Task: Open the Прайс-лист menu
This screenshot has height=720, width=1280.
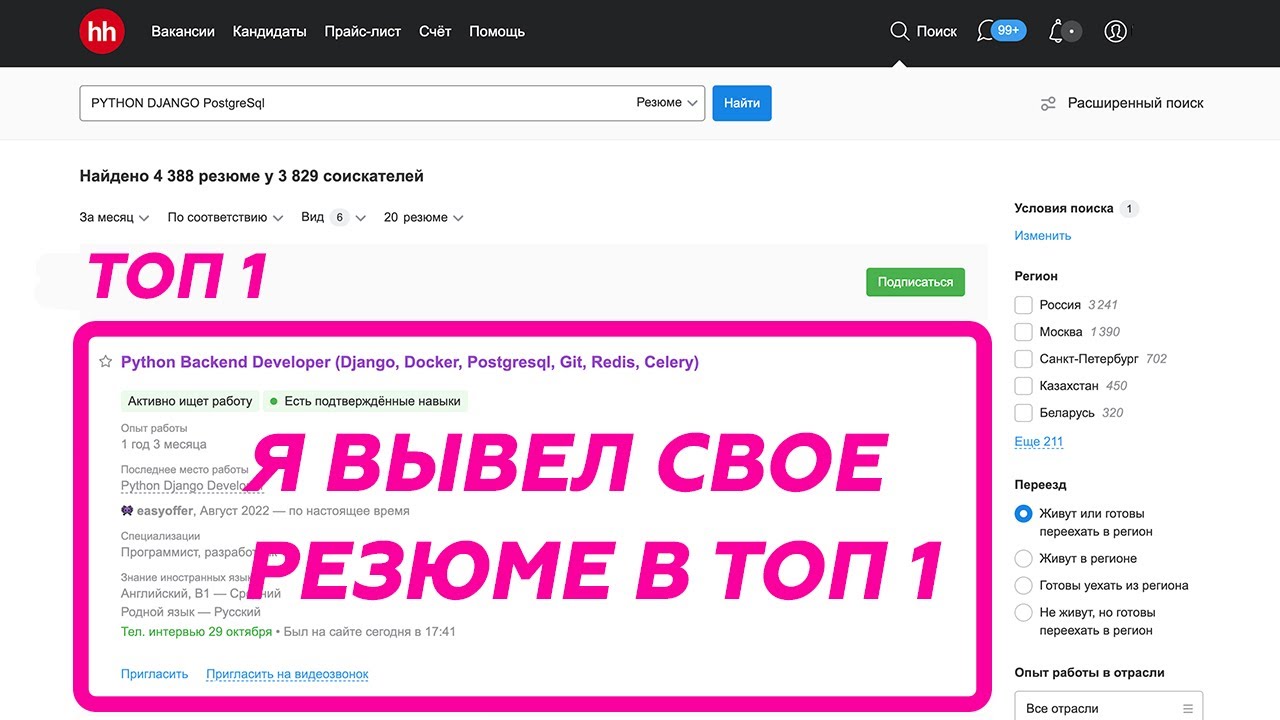Action: 362,31
